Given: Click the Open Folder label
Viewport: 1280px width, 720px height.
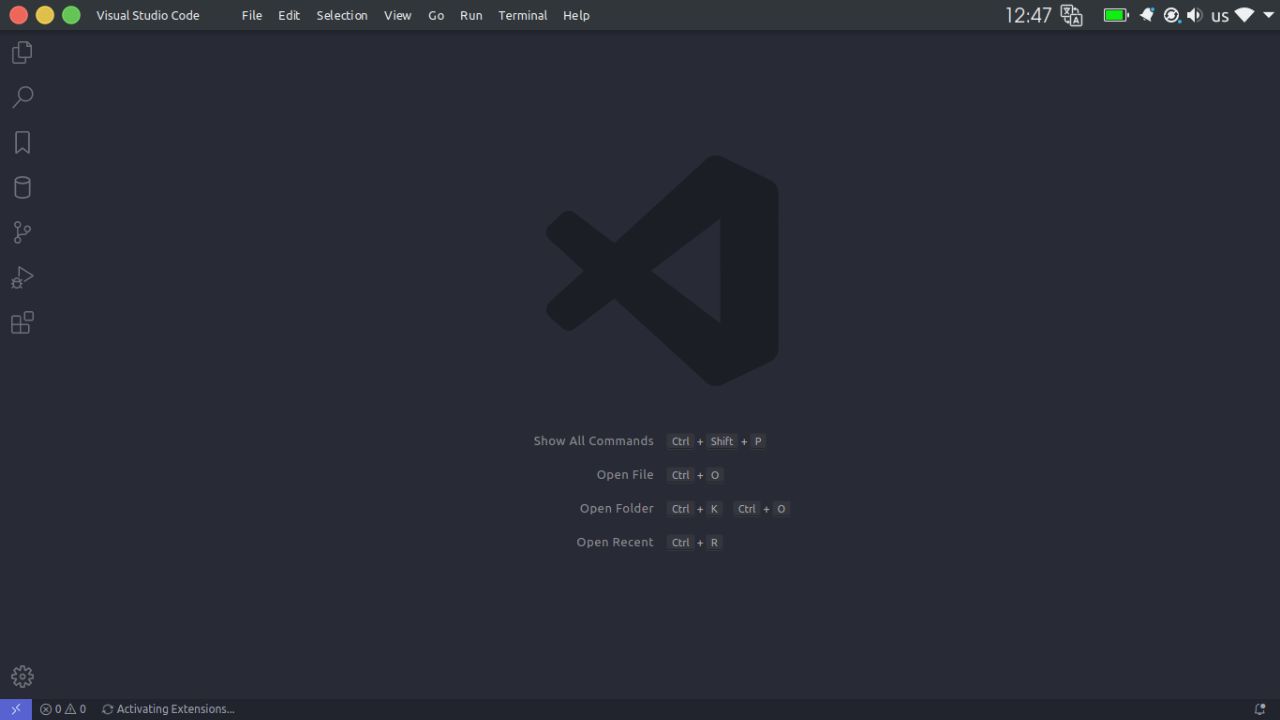Looking at the screenshot, I should tap(616, 508).
